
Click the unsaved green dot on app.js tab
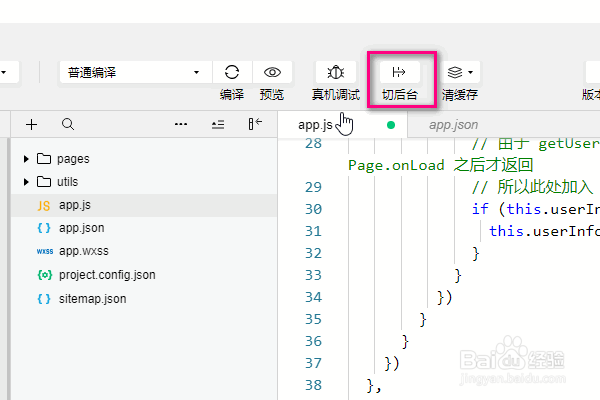click(x=391, y=125)
